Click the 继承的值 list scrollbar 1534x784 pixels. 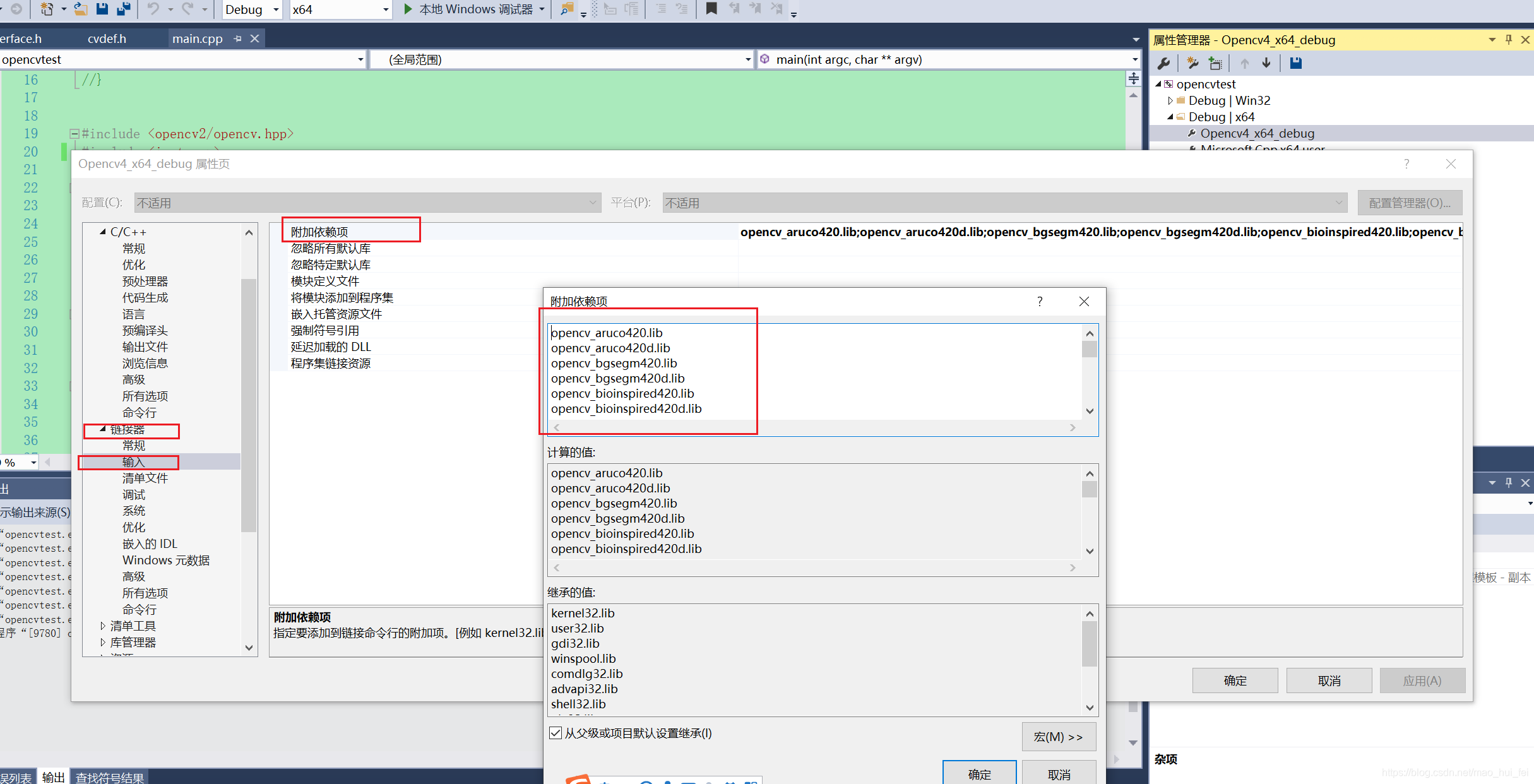[x=1090, y=644]
